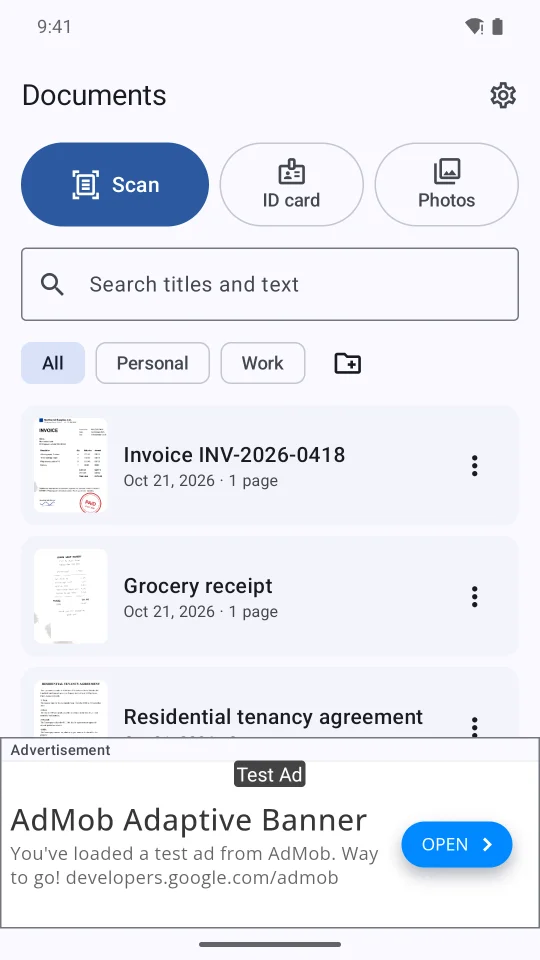The height and width of the screenshot is (960, 540).
Task: Start a new Scan
Action: pyautogui.click(x=115, y=184)
